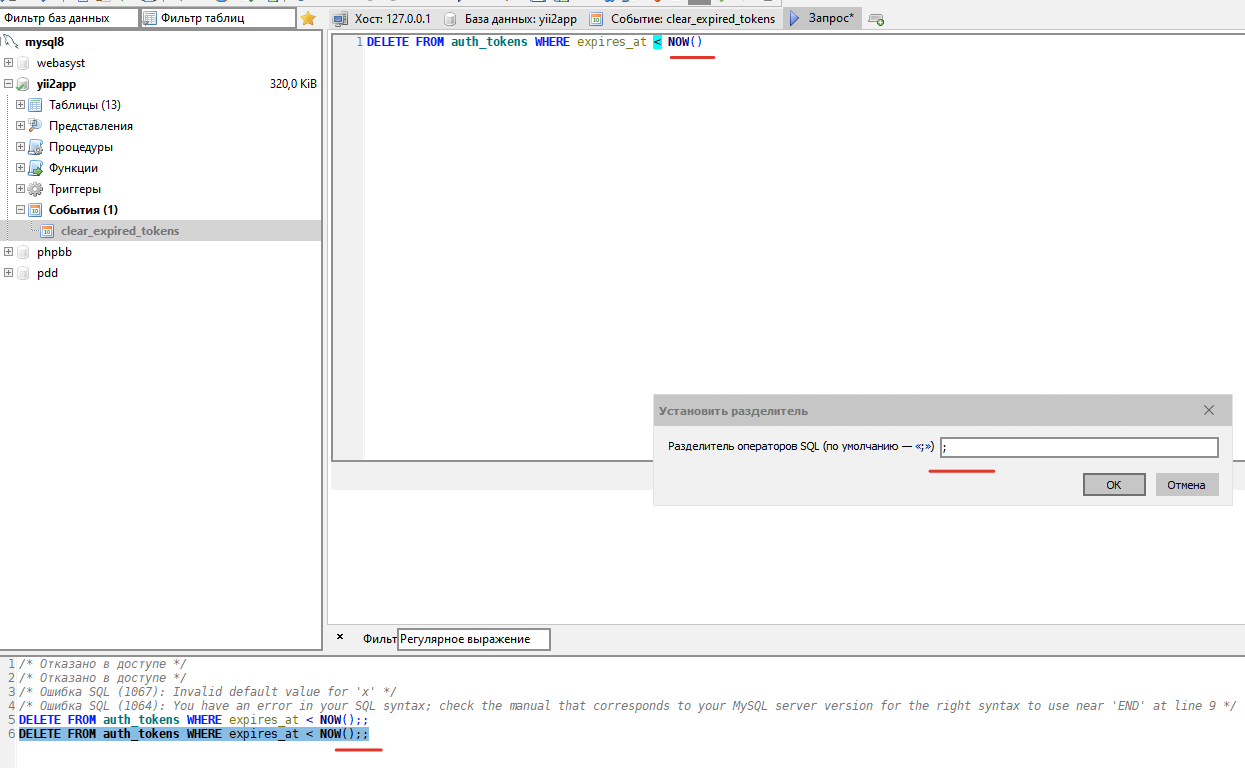1245x768 pixels.
Task: Expand the pdd database node
Action: pos(9,273)
